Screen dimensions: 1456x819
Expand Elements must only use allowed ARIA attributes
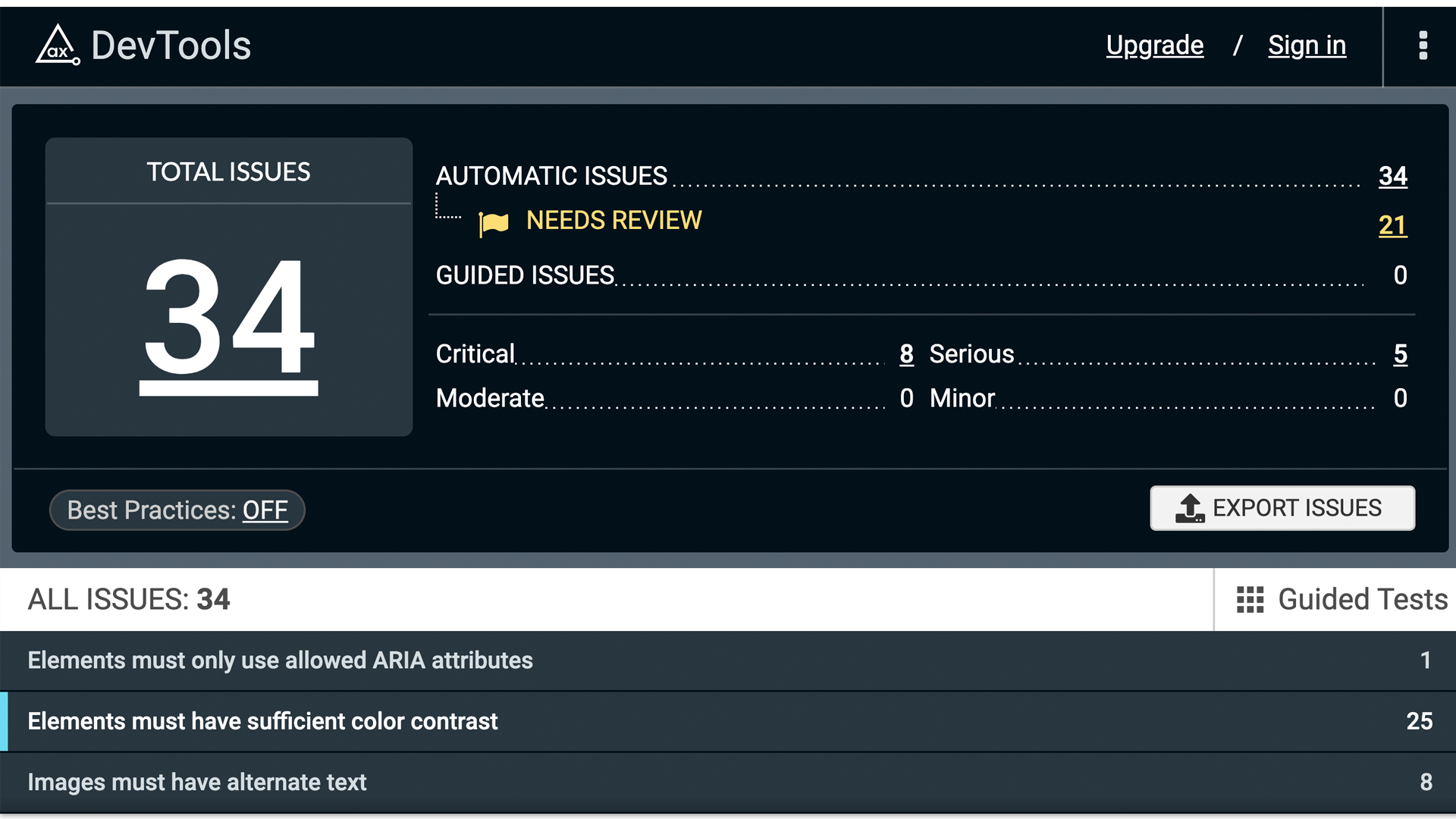pos(728,659)
